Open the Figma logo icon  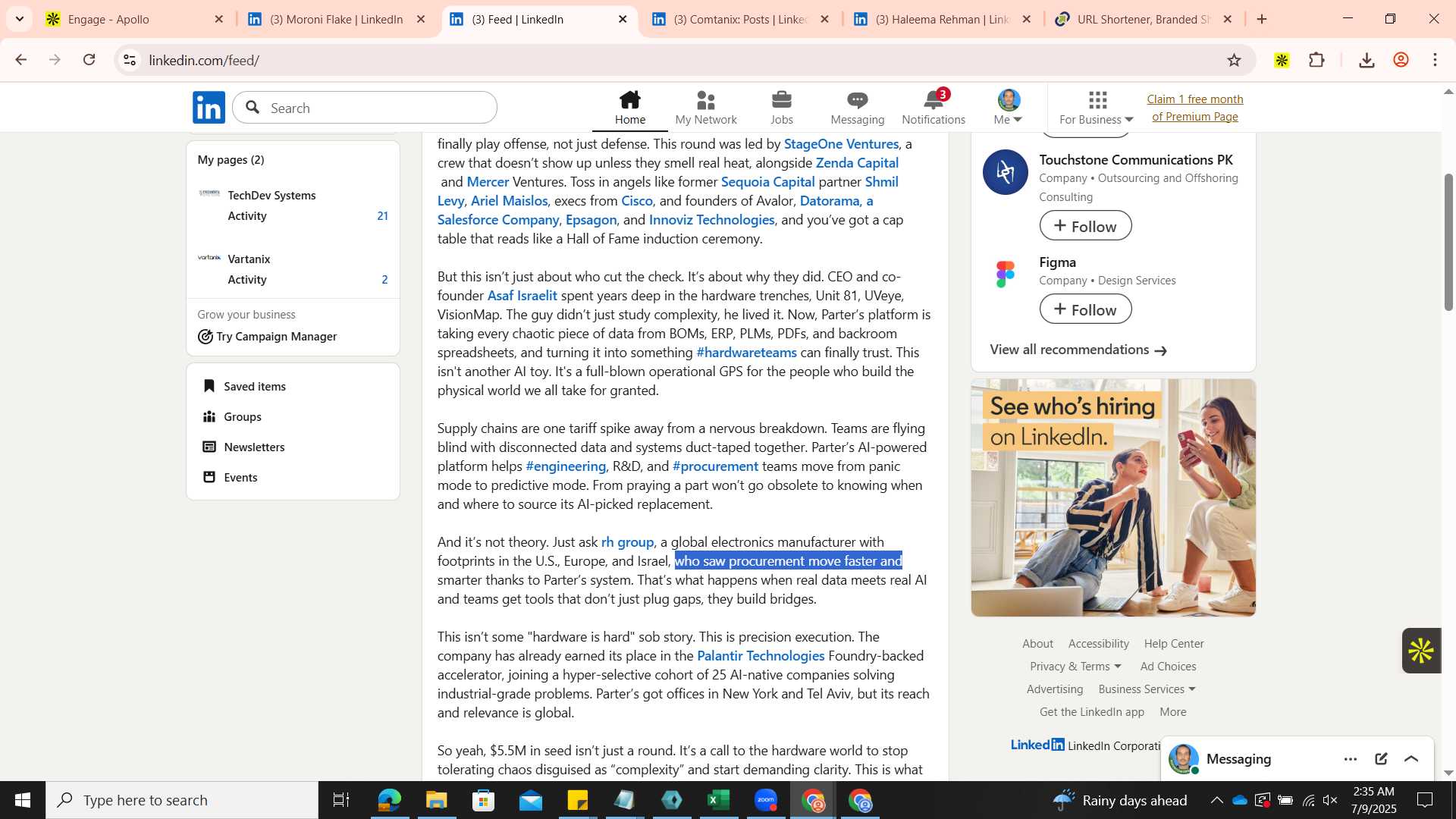[1005, 274]
